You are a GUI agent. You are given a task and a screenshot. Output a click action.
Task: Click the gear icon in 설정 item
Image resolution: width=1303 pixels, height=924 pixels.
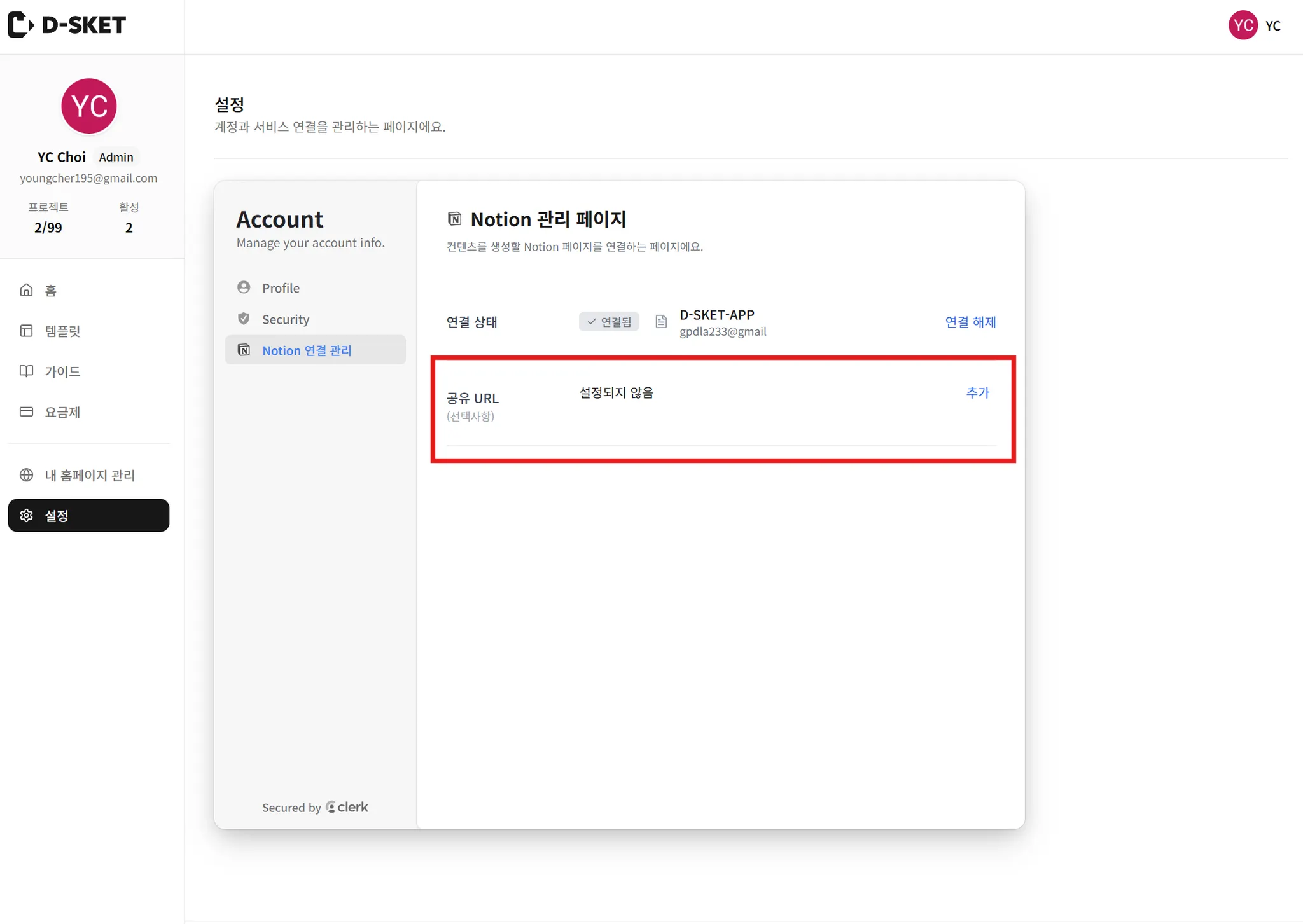pos(26,515)
